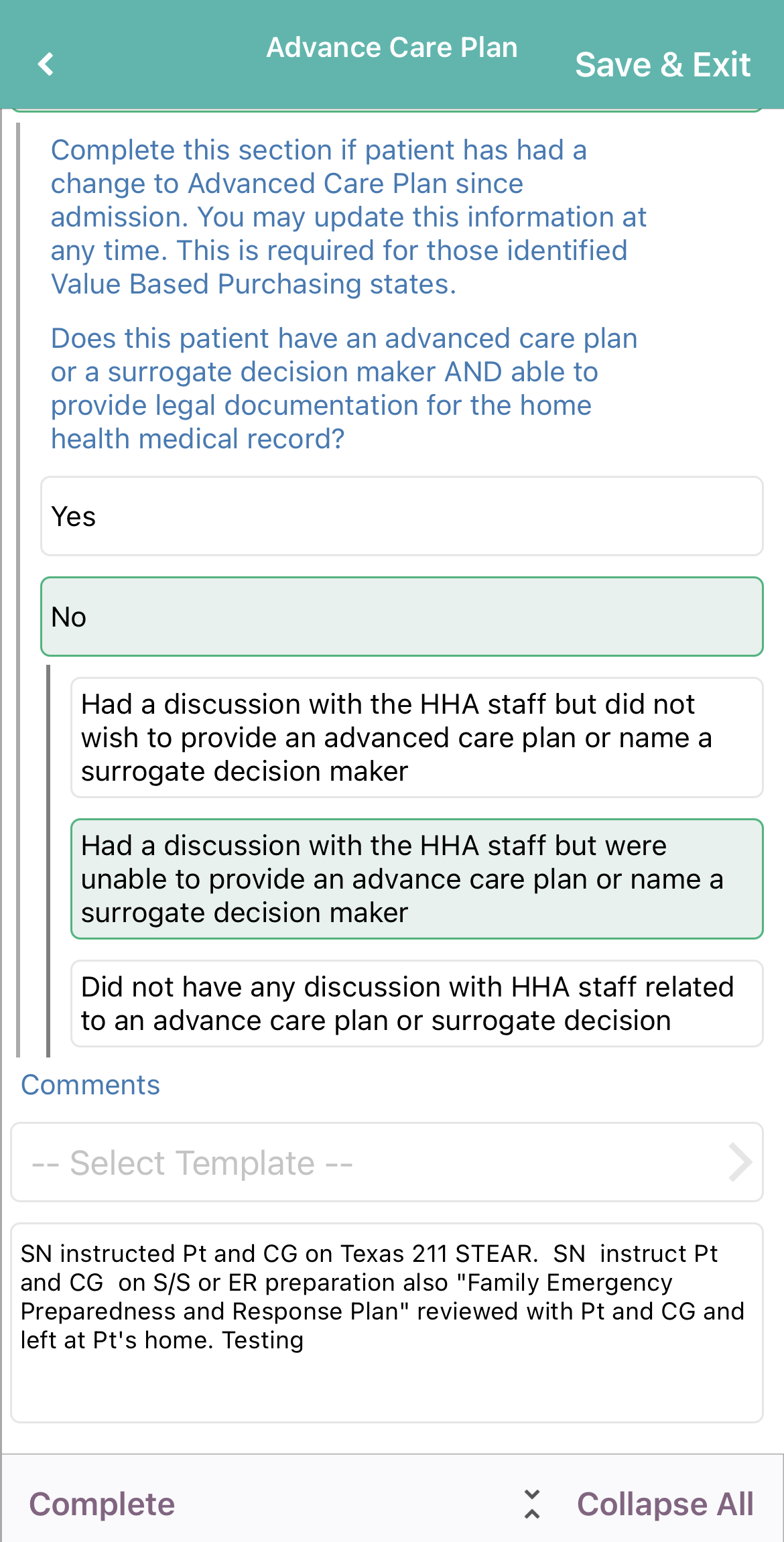
Task: Tap Collapse All
Action: 665,1504
